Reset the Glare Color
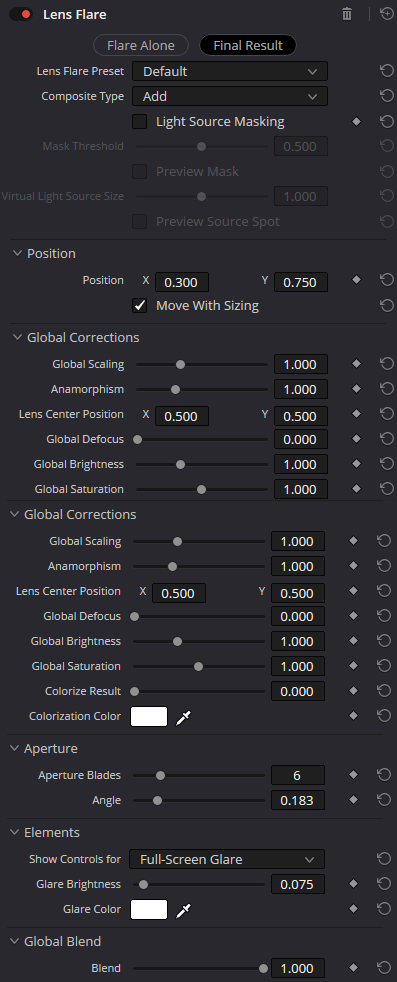 [x=383, y=909]
